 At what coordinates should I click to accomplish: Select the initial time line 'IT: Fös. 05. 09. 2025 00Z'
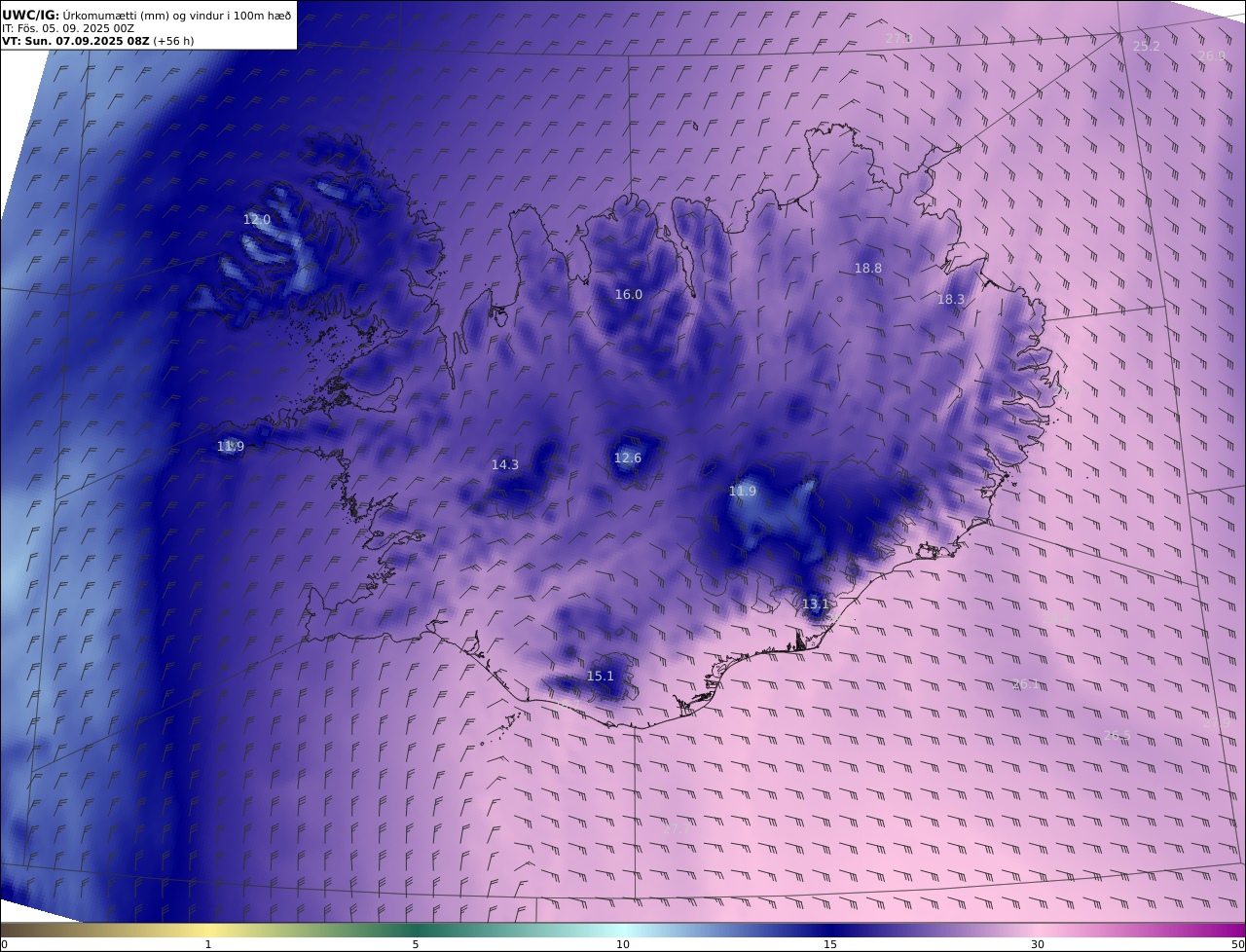[68, 28]
